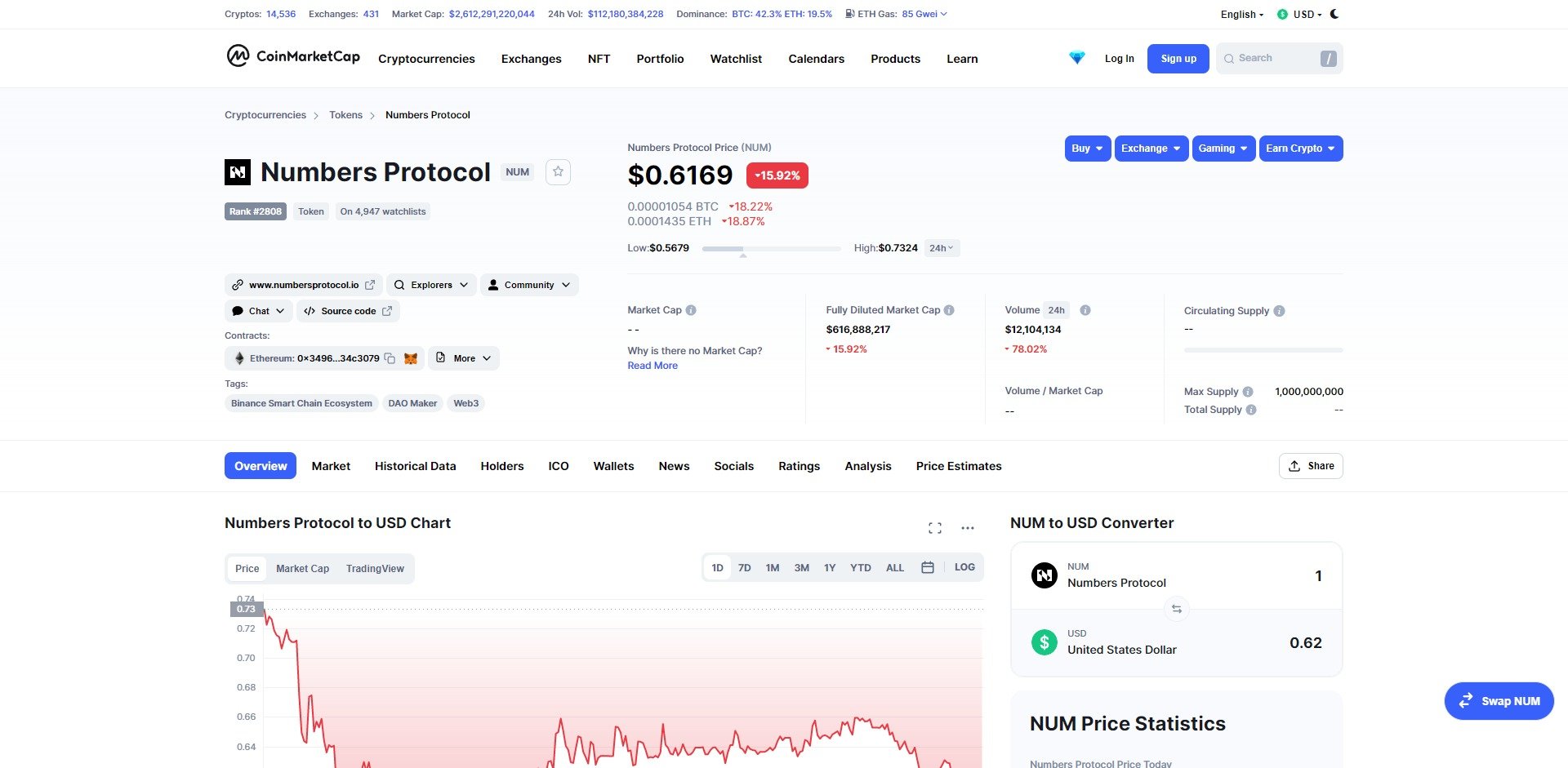
Task: Swap converter currencies arrows icon
Action: 1176,609
